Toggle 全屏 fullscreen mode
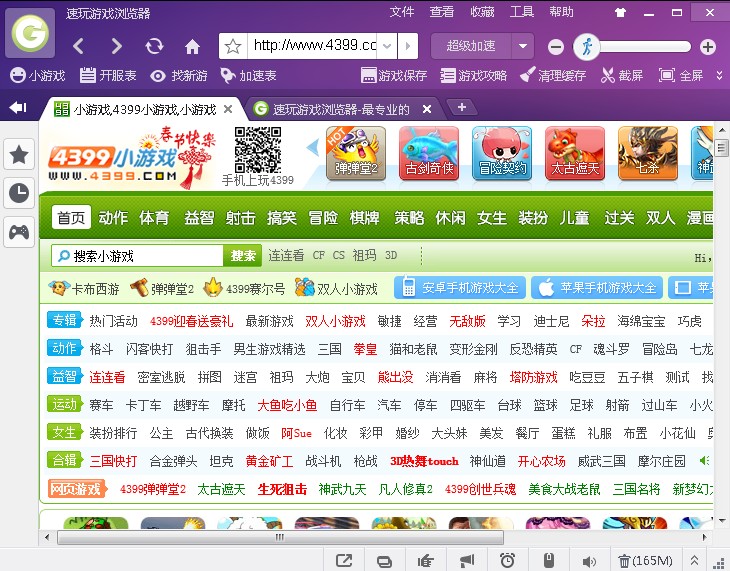 point(681,75)
